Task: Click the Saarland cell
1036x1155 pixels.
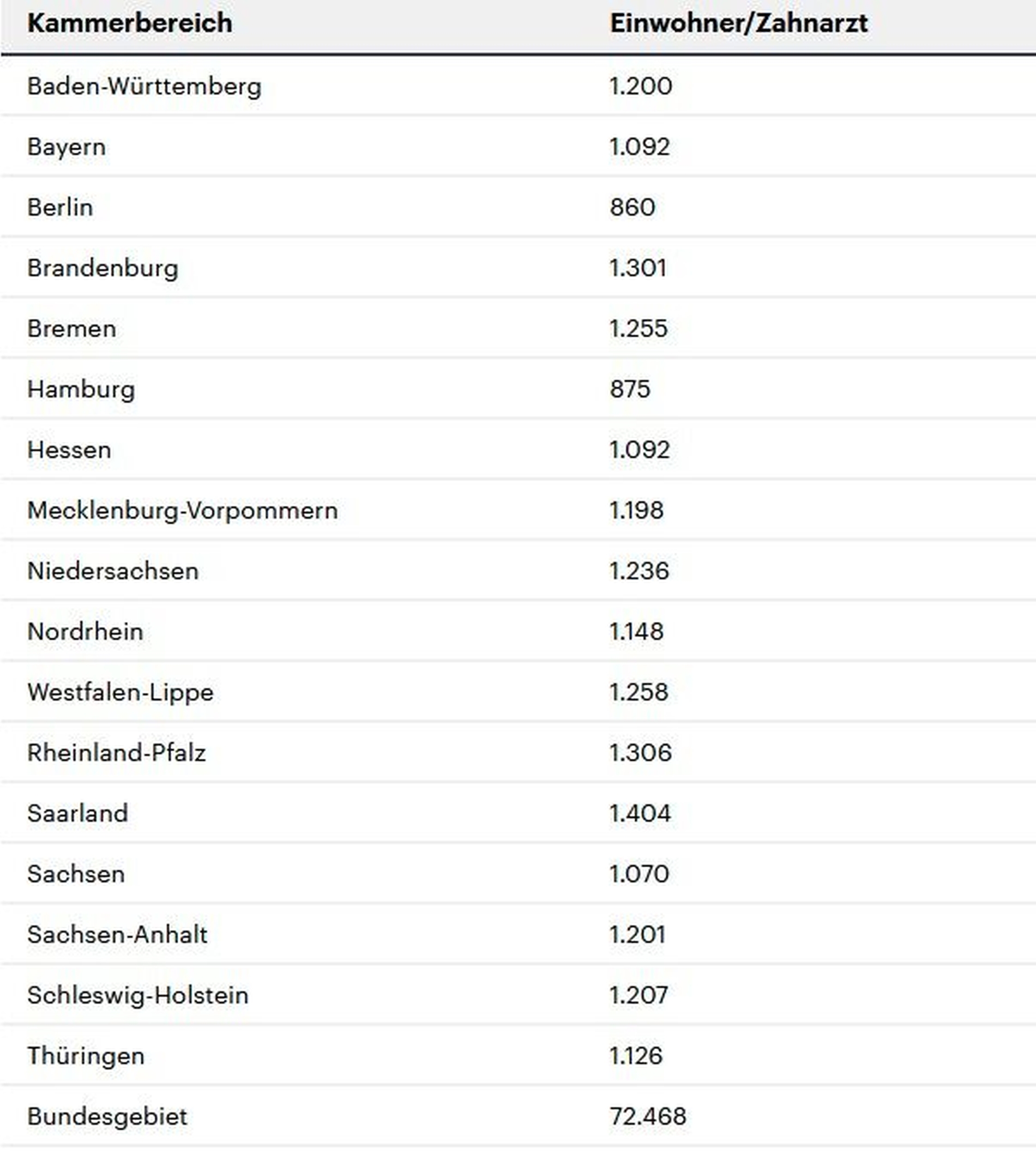Action: pyautogui.click(x=77, y=814)
